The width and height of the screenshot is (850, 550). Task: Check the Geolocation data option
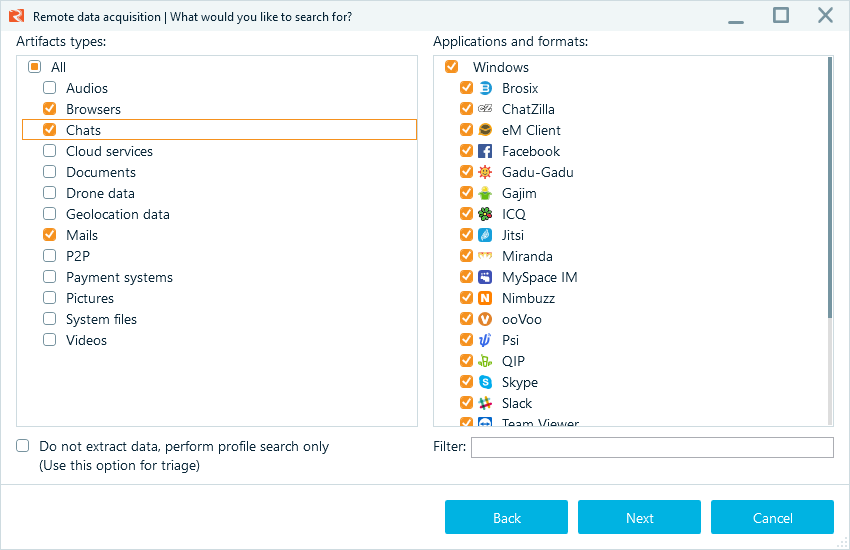click(49, 213)
